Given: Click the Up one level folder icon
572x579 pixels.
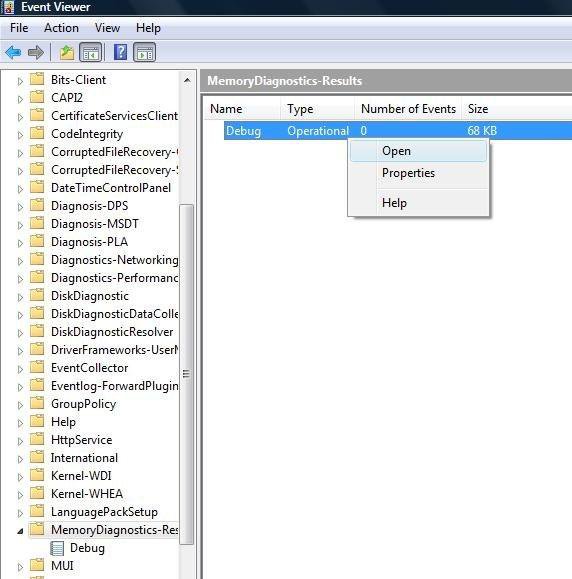Looking at the screenshot, I should click(x=67, y=52).
